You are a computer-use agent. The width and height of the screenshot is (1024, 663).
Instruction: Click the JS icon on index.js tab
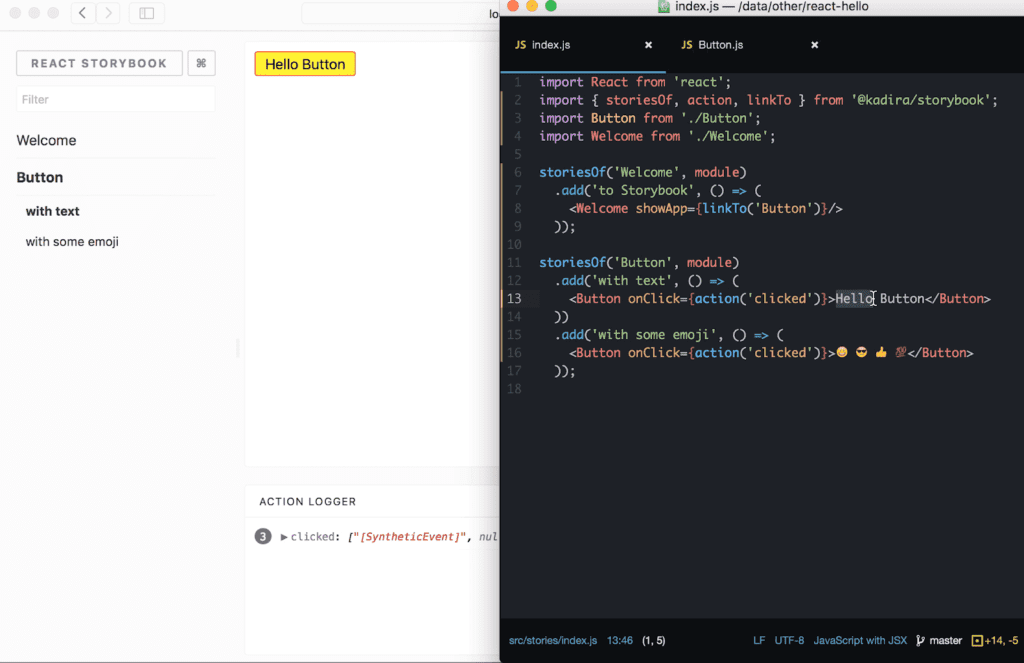coord(520,45)
